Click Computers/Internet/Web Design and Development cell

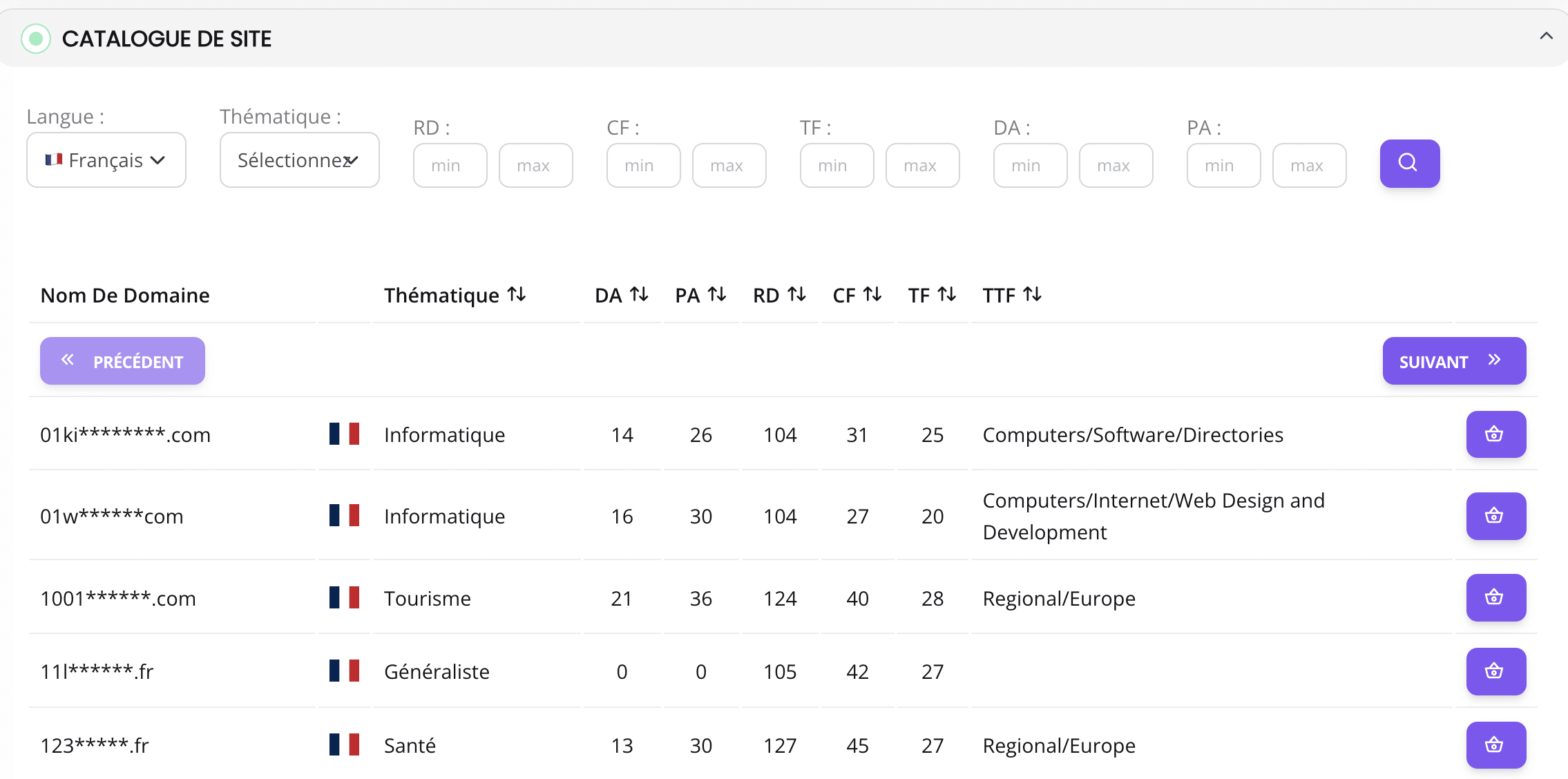pyautogui.click(x=1154, y=517)
